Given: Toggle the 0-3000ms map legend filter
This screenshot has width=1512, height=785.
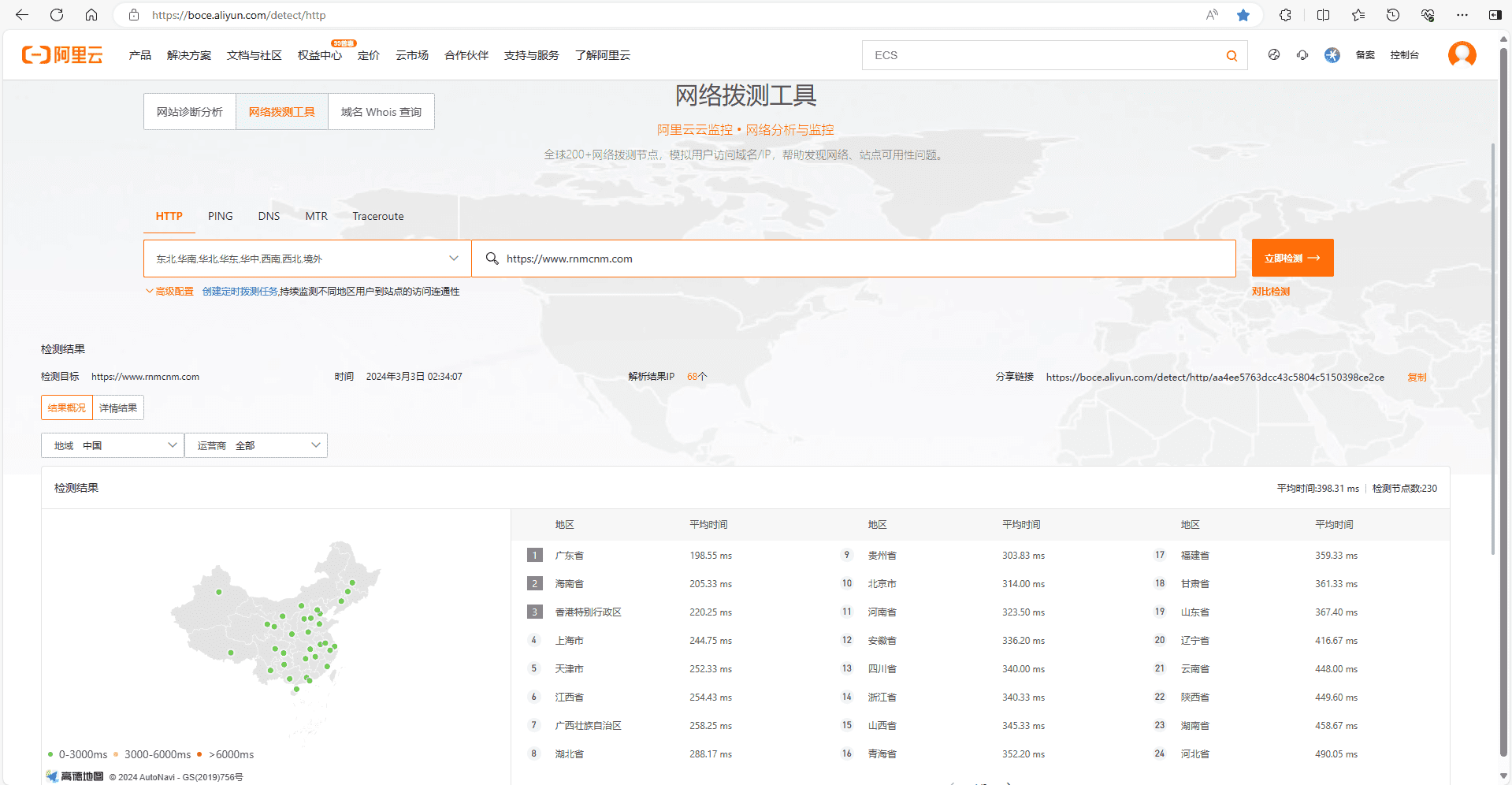Looking at the screenshot, I should pyautogui.click(x=81, y=754).
